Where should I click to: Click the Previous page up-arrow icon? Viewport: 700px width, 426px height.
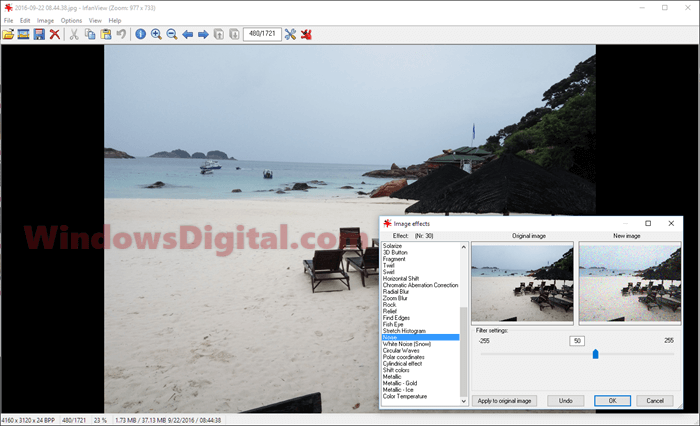point(219,34)
